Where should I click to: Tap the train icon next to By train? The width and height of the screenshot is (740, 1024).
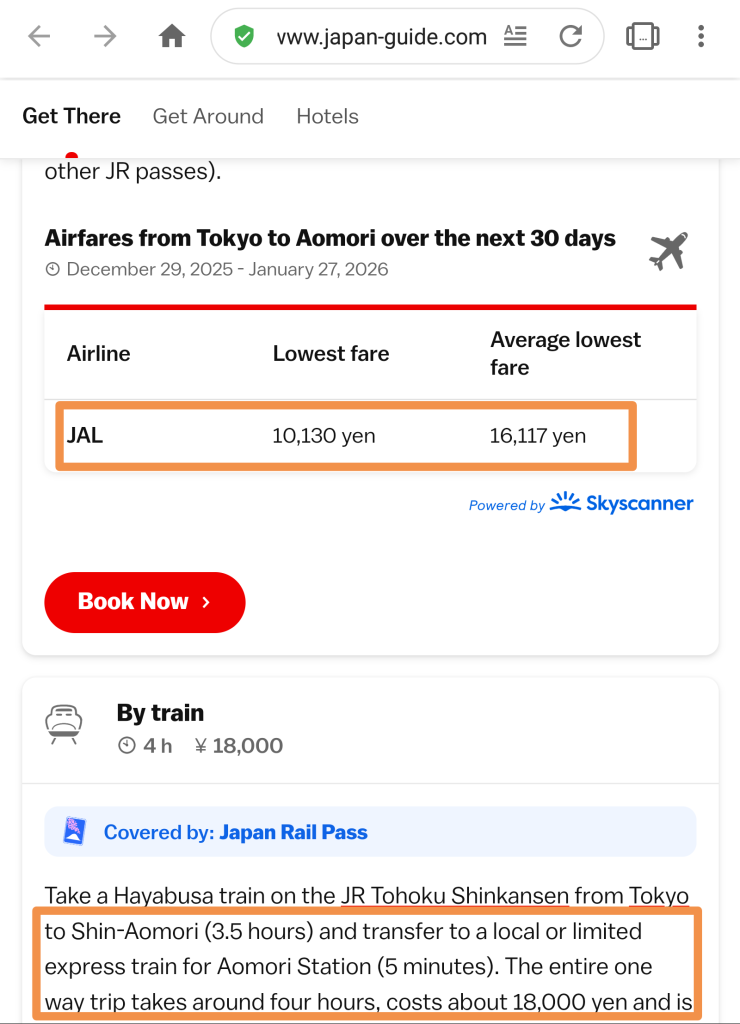[x=64, y=723]
